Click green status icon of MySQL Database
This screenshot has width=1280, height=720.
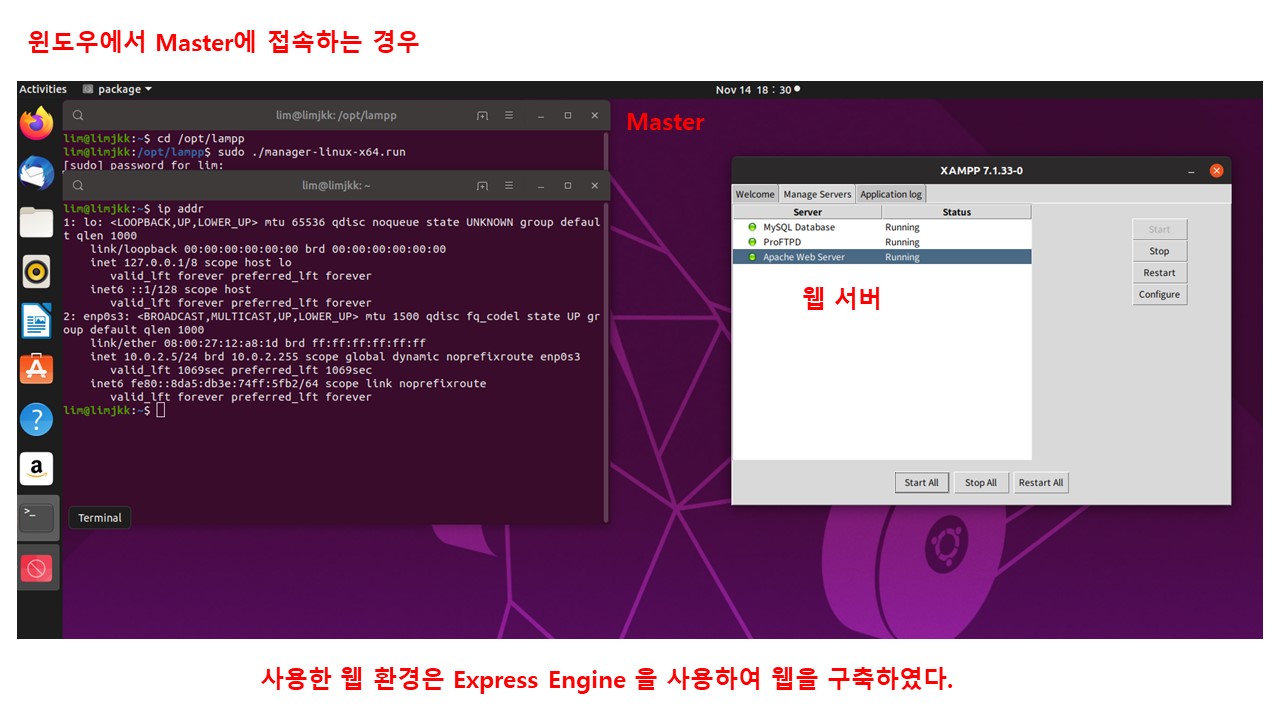click(x=752, y=227)
